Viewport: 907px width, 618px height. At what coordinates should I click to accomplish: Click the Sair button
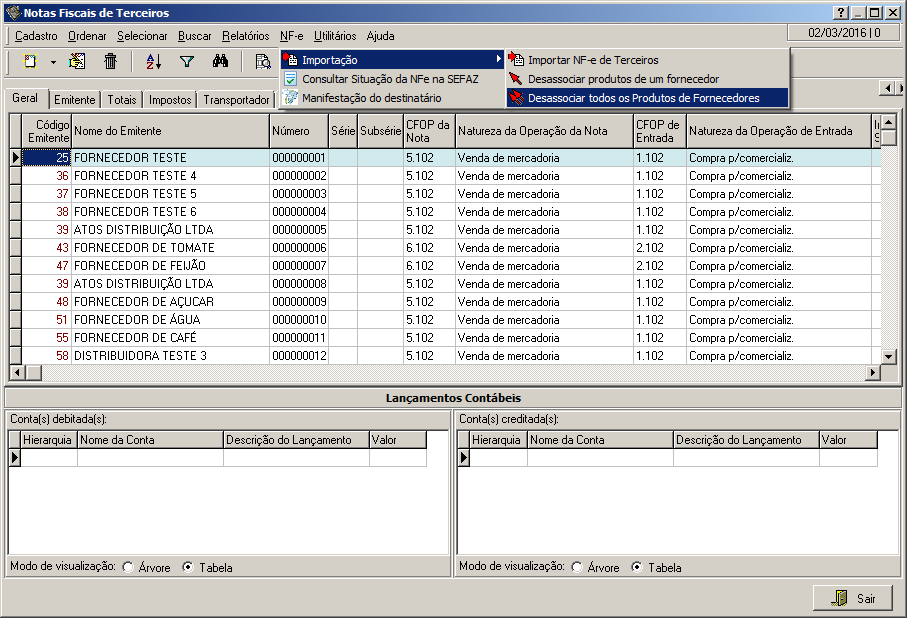852,598
